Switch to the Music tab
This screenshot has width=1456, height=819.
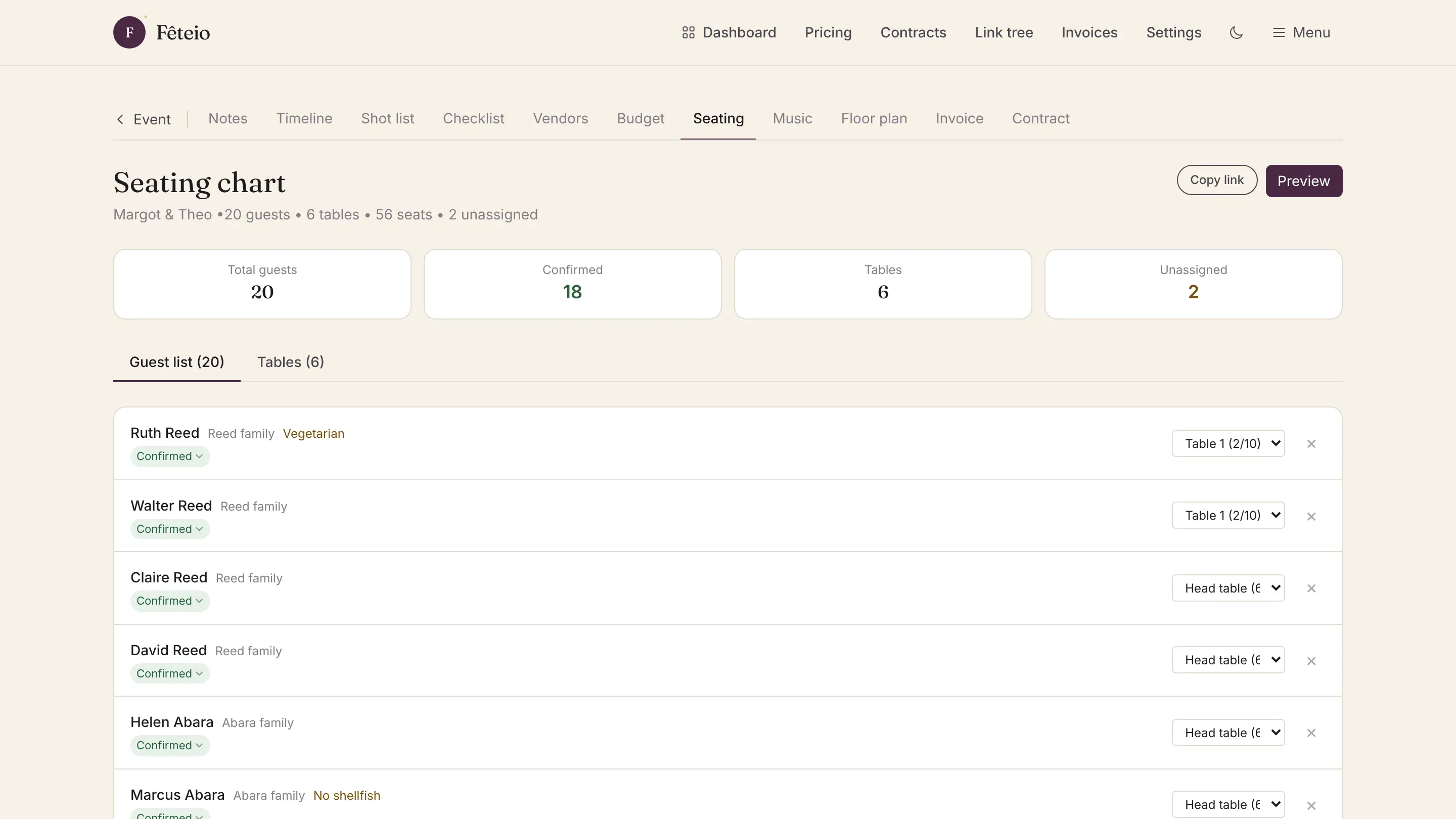(x=792, y=119)
